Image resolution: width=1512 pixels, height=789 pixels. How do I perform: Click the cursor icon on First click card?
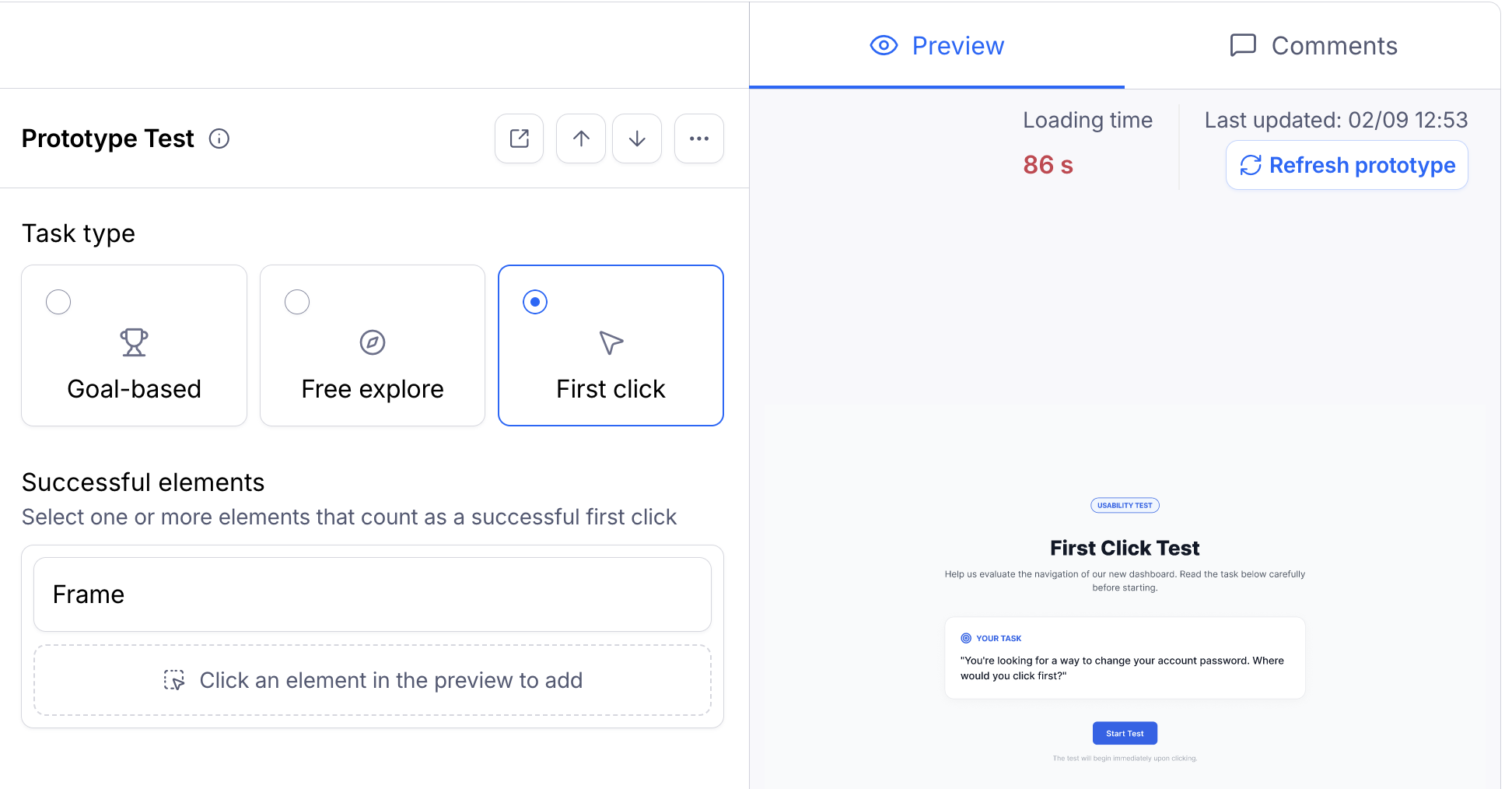(611, 342)
